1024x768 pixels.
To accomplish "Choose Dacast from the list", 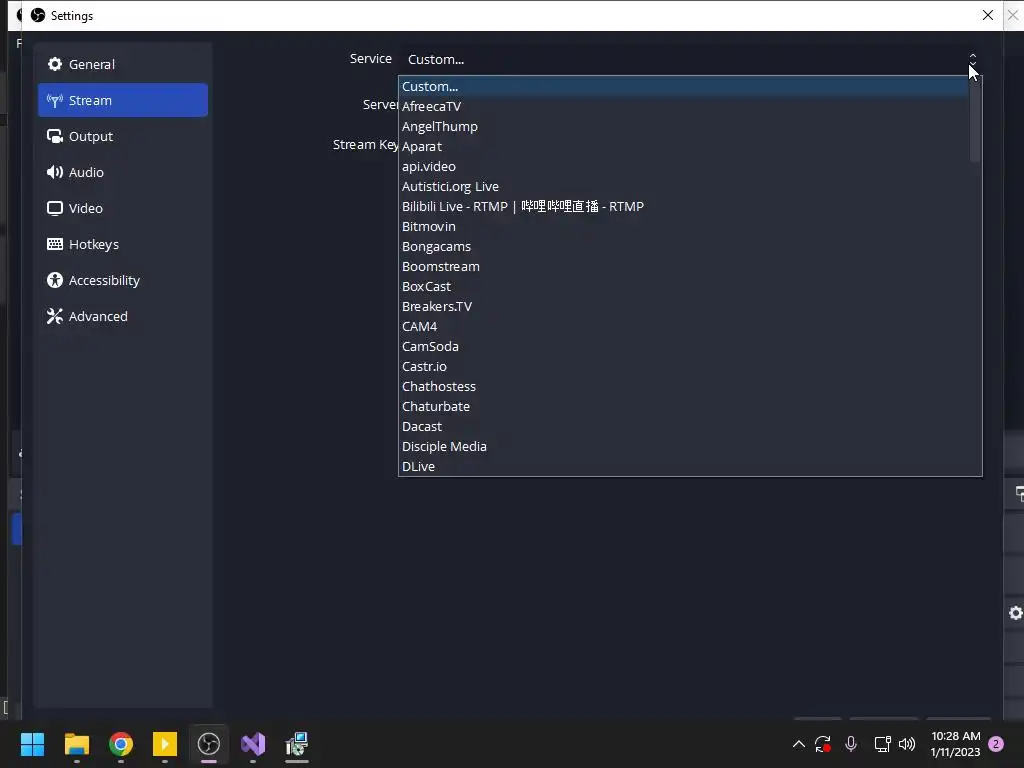I will pos(684,426).
